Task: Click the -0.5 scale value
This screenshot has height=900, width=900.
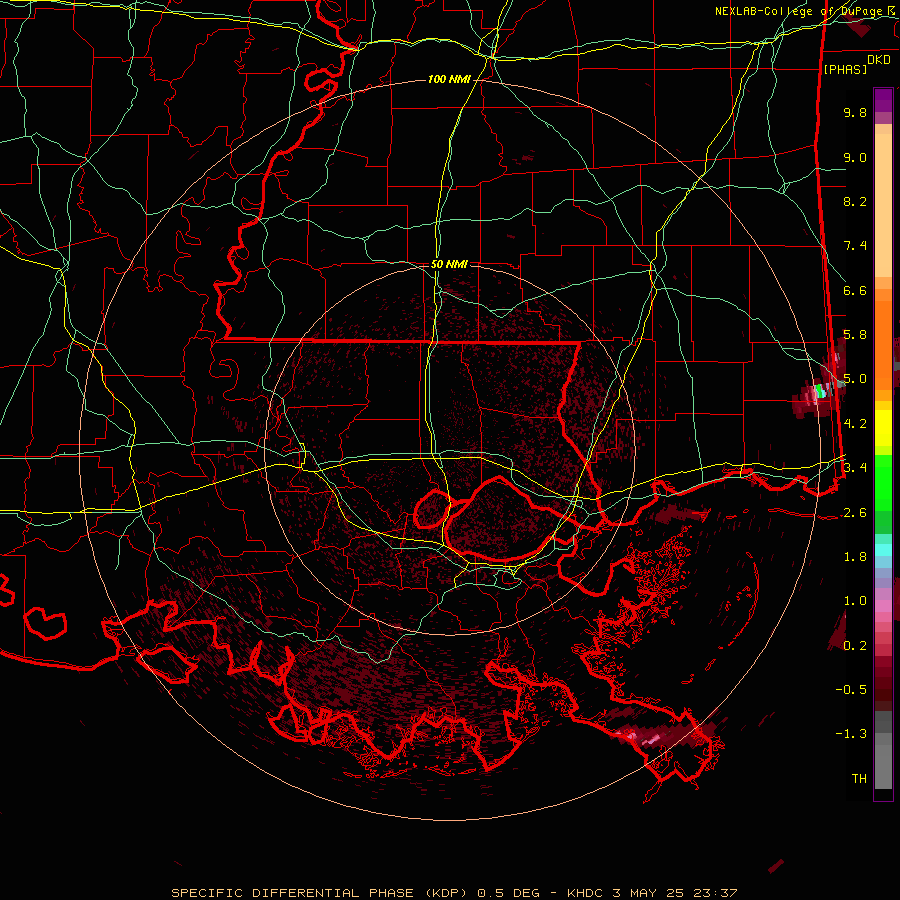Action: pos(851,689)
